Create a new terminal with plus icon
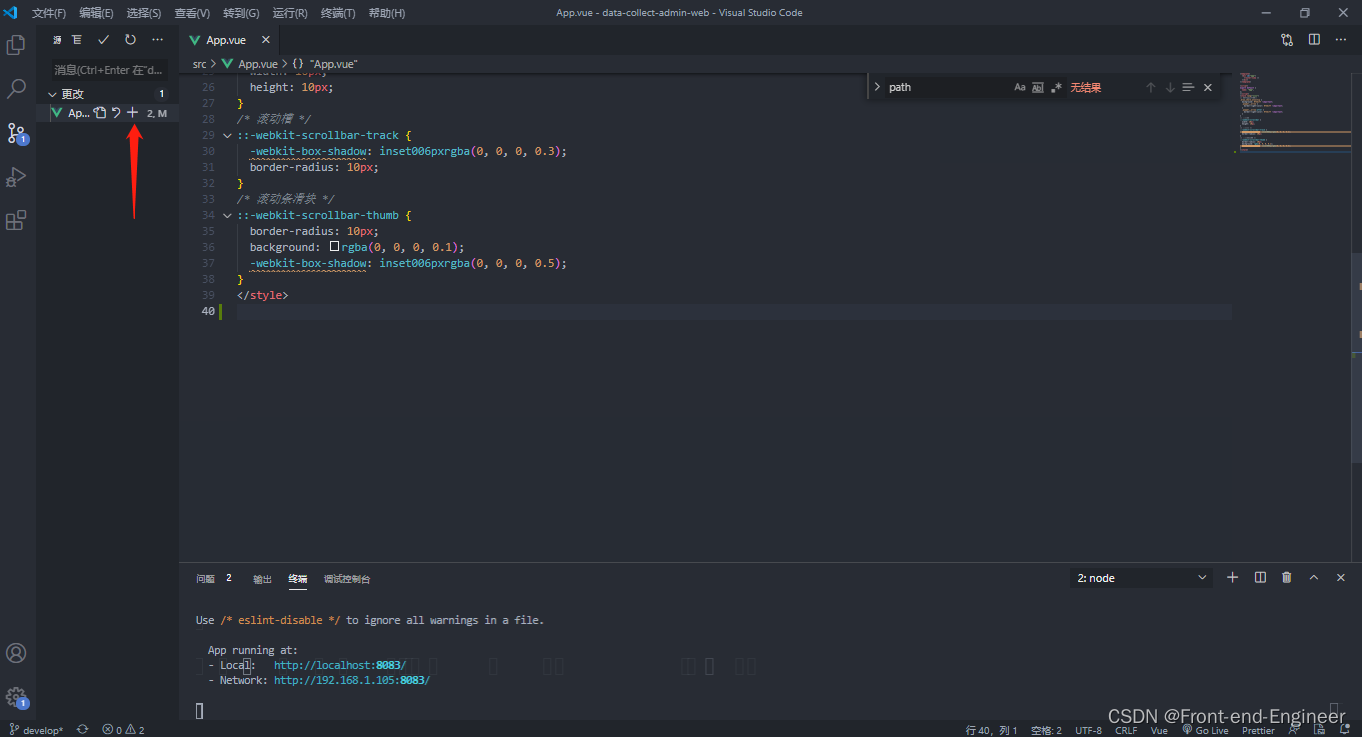Screen dimensions: 1362x737 (1233, 577)
